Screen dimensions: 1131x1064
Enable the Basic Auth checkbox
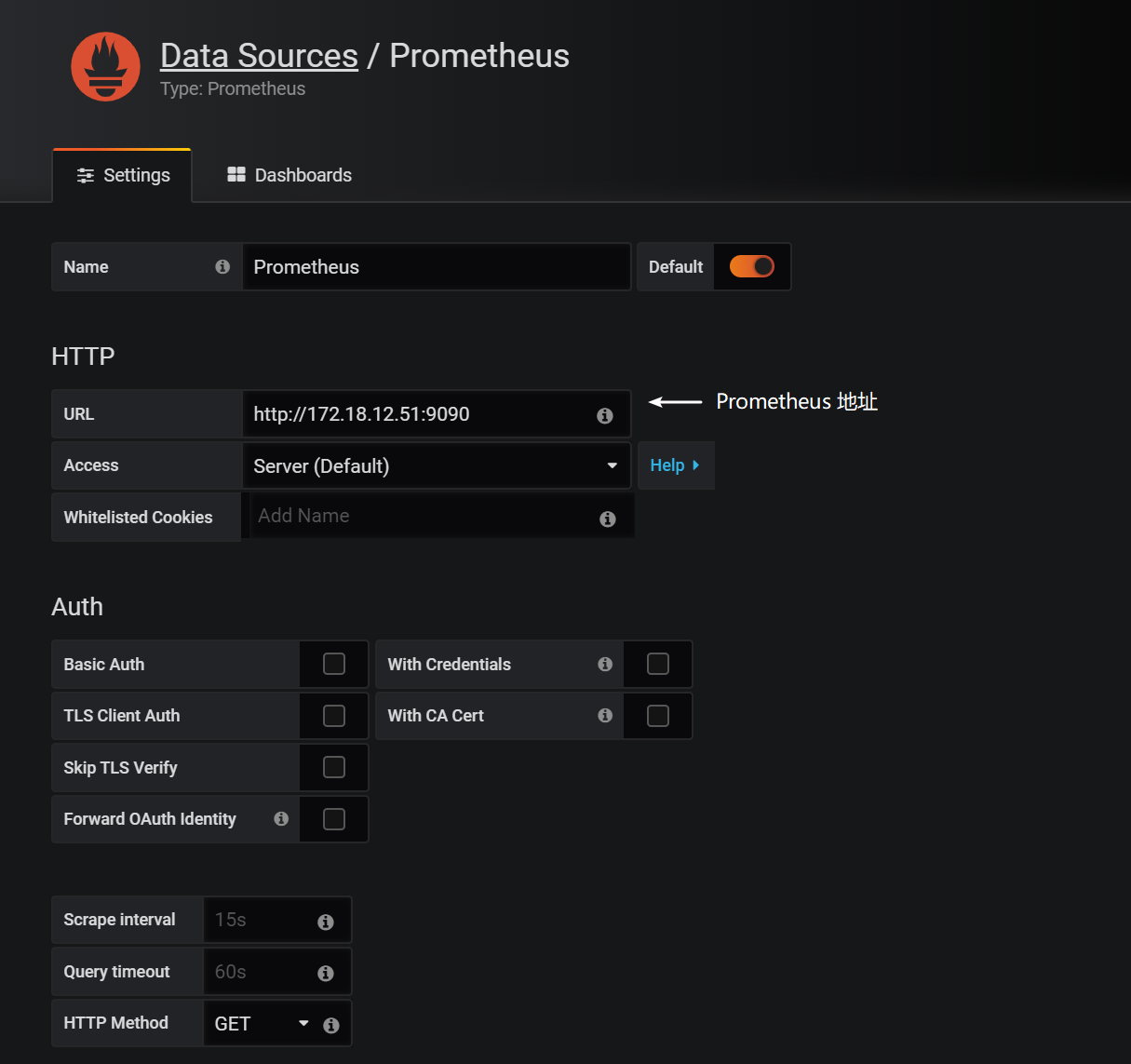(334, 664)
